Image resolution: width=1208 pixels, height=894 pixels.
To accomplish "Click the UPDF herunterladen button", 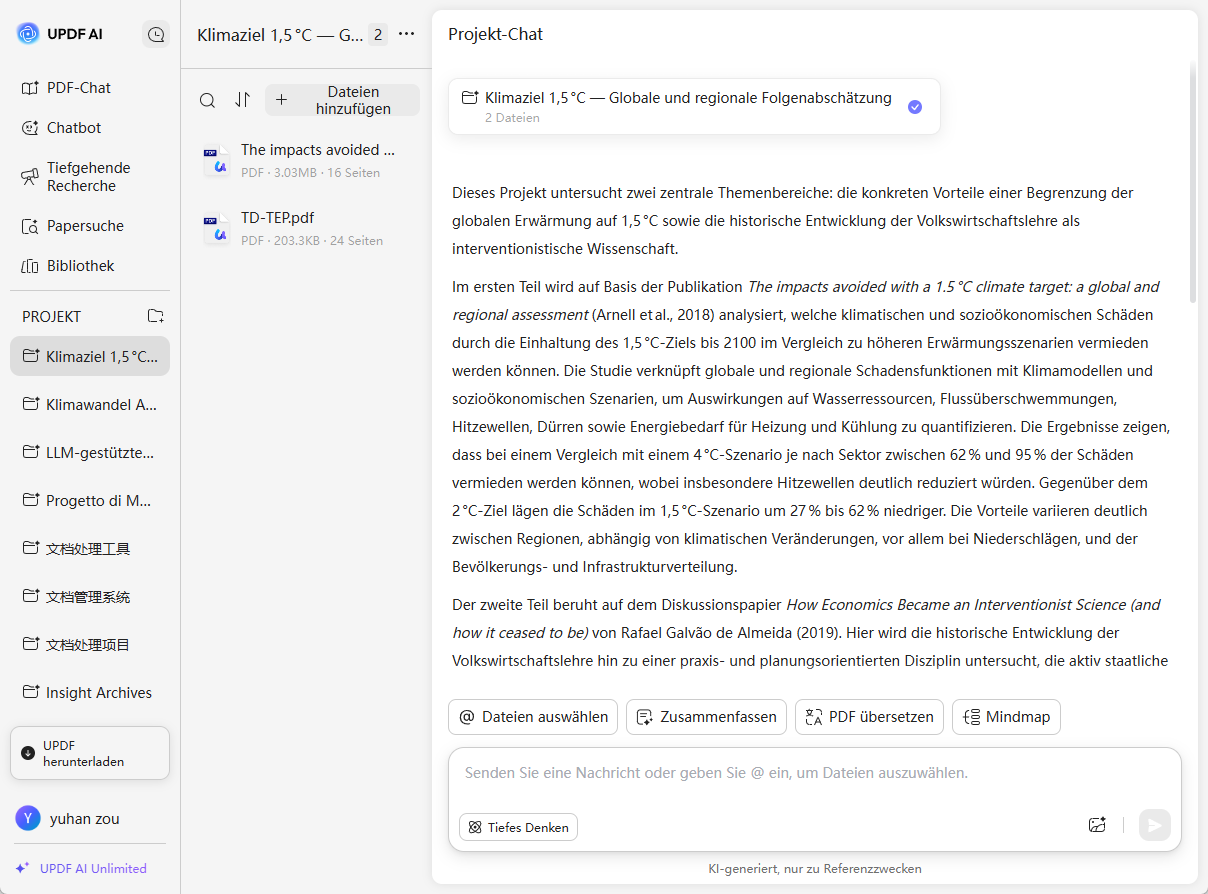I will pos(90,753).
